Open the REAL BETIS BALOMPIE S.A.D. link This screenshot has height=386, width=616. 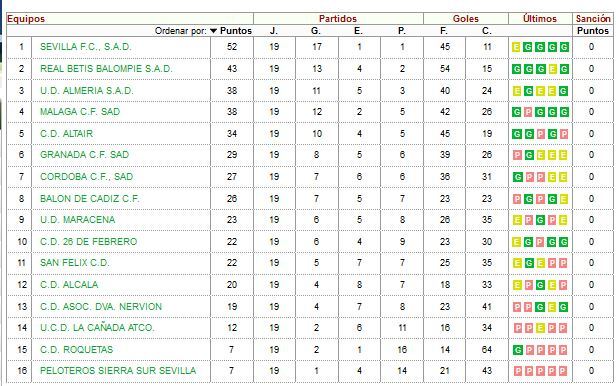point(106,69)
